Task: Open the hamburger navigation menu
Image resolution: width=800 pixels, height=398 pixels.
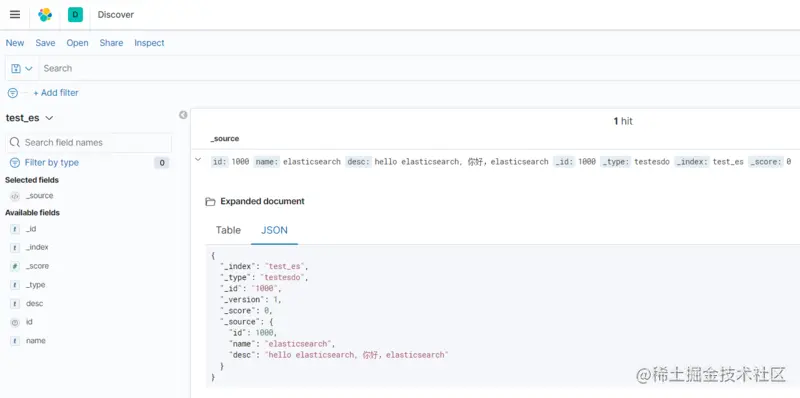Action: click(x=15, y=14)
